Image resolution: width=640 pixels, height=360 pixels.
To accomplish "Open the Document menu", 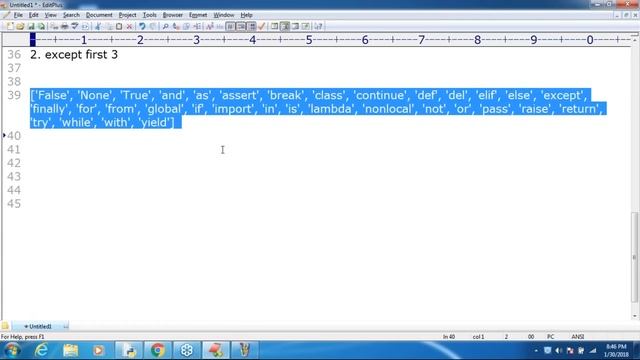I will (x=99, y=15).
